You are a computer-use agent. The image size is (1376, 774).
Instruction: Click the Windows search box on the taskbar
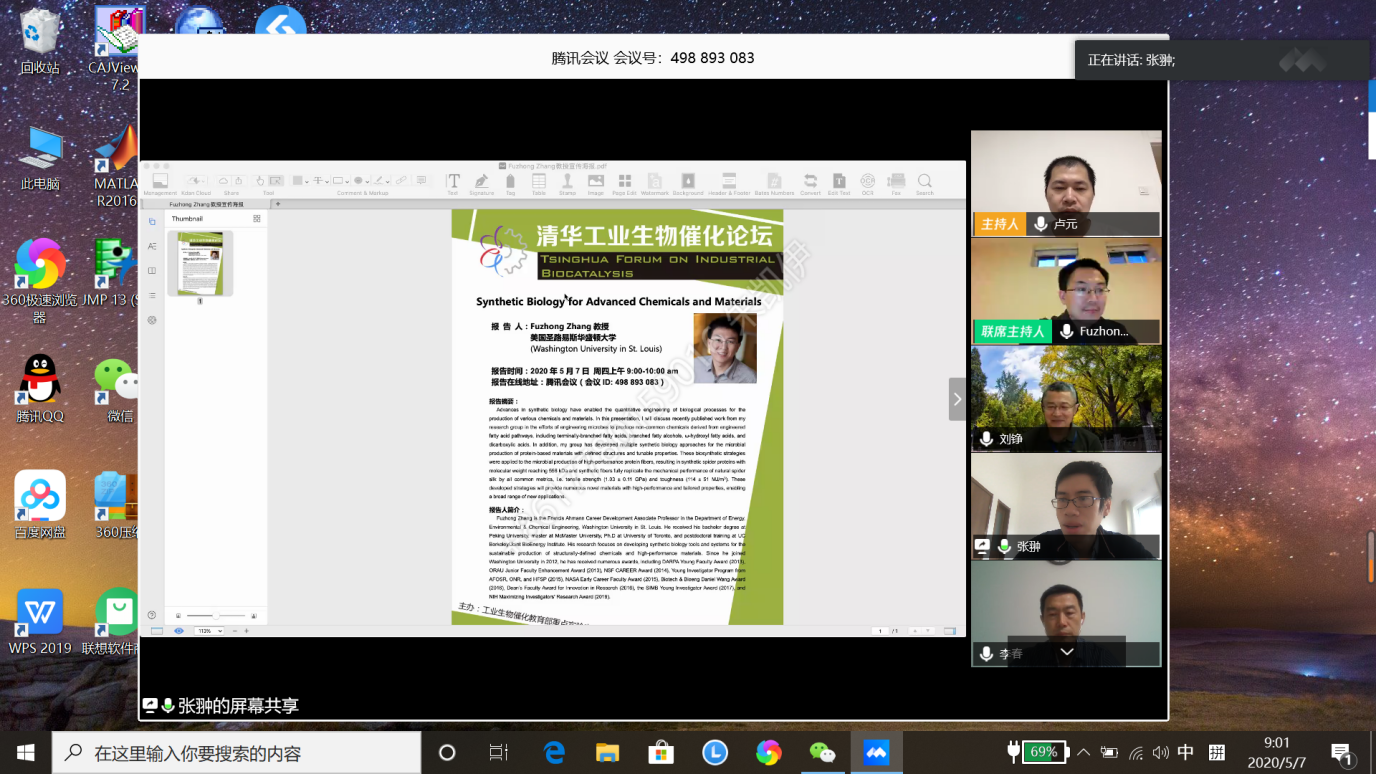point(236,752)
